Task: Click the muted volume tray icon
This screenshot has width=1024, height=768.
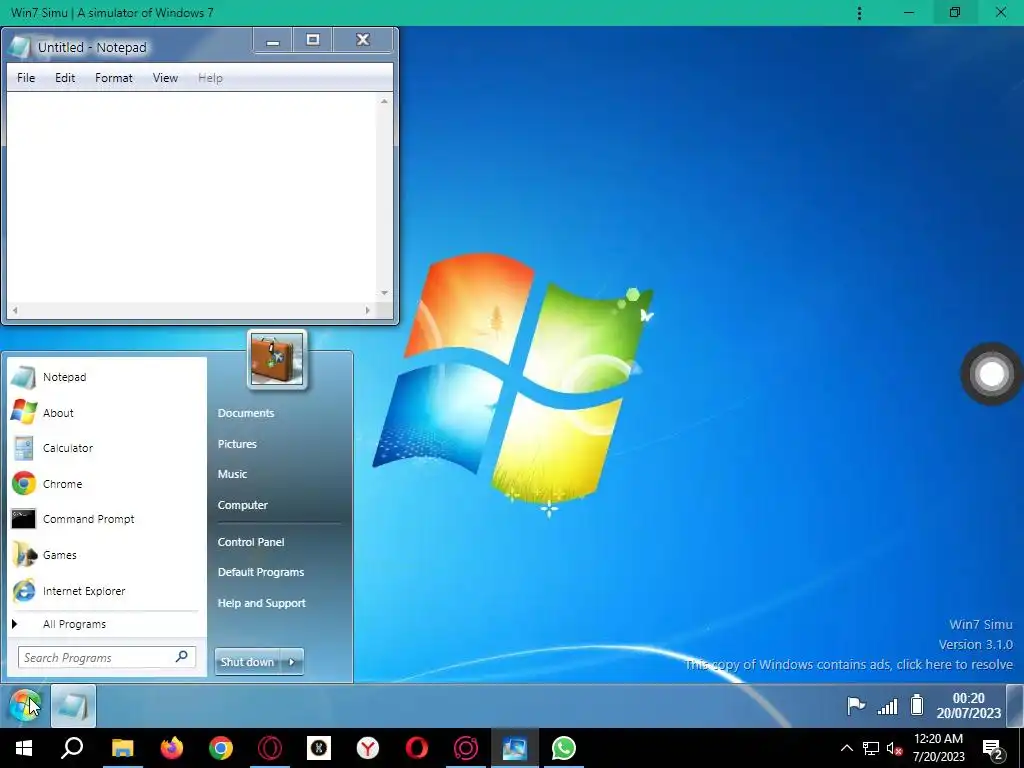Action: (x=894, y=748)
